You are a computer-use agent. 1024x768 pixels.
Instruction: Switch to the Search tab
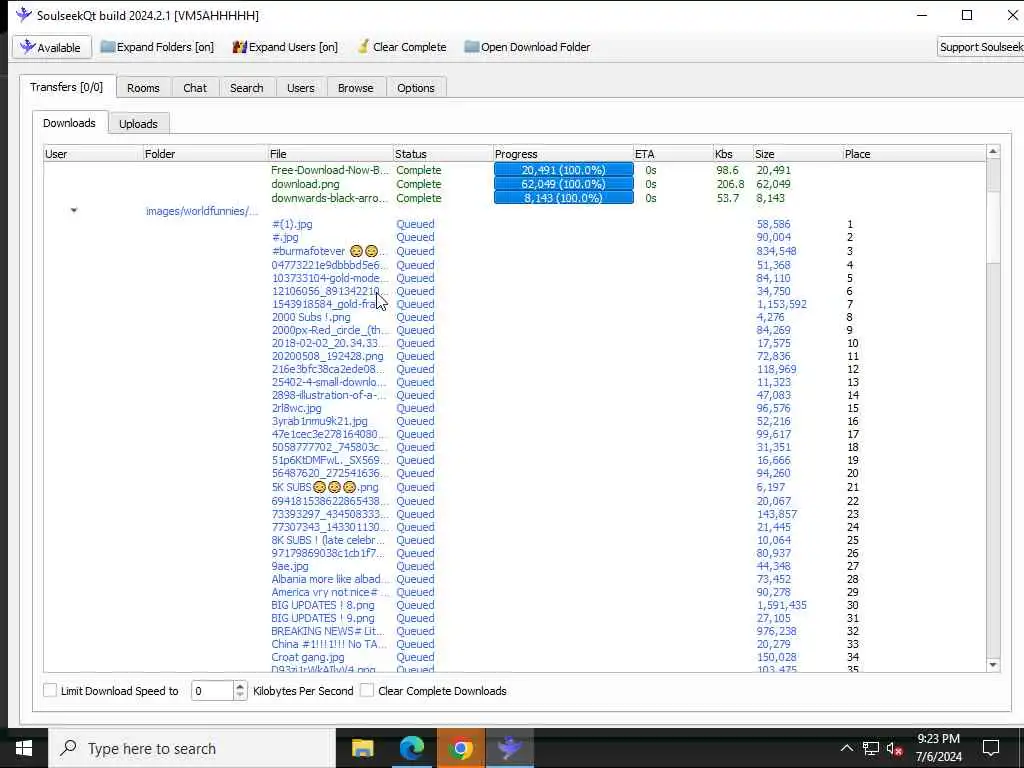click(x=246, y=88)
